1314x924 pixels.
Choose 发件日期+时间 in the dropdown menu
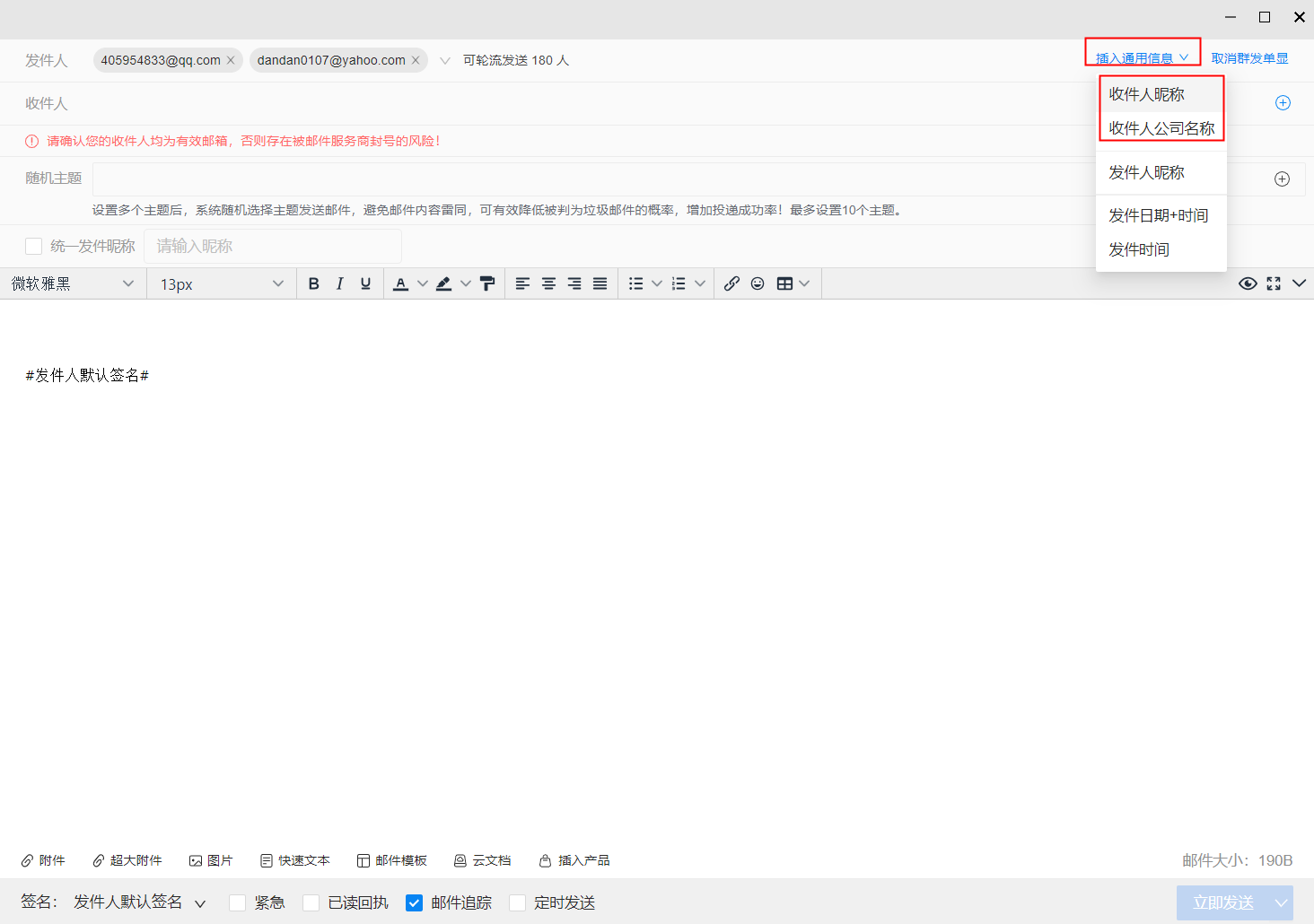click(x=1158, y=215)
